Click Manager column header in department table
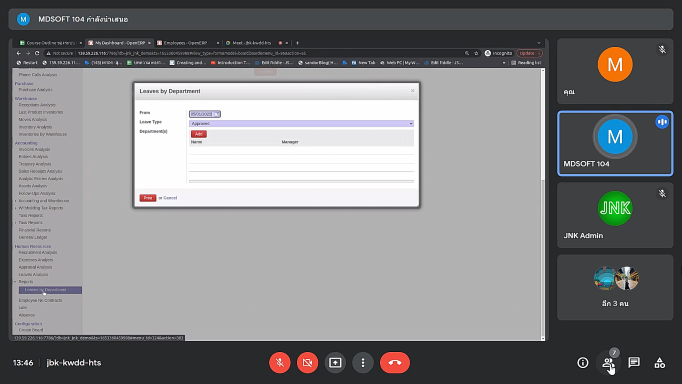The image size is (682, 384). point(290,142)
